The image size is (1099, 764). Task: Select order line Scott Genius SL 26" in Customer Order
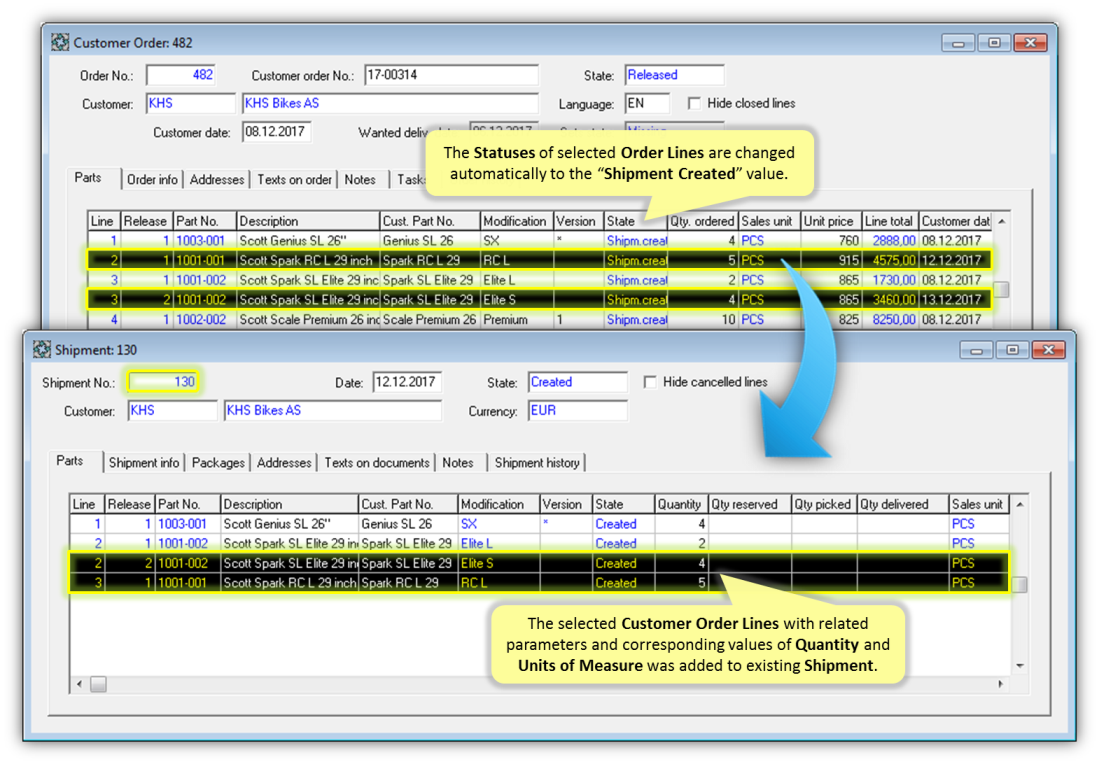[539, 240]
